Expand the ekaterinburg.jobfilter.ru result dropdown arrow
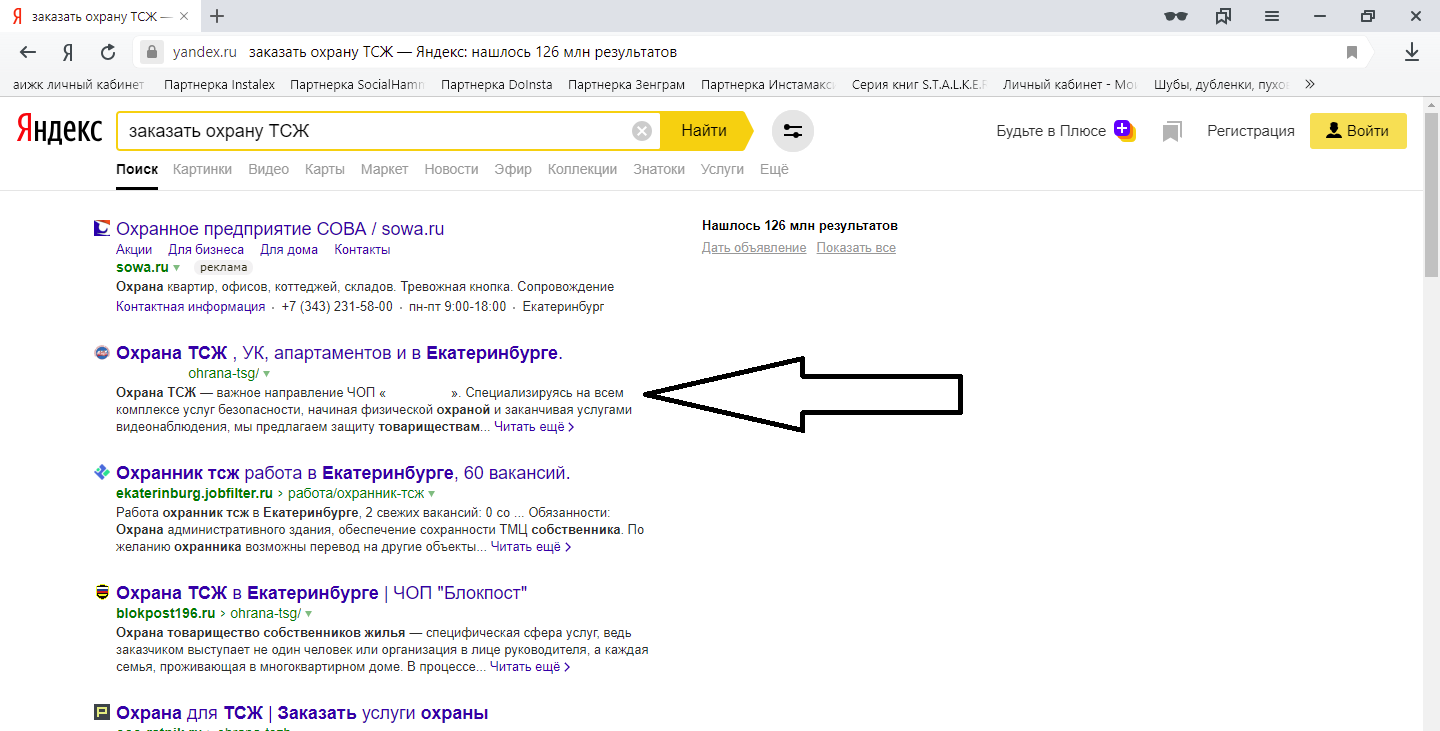 431,494
